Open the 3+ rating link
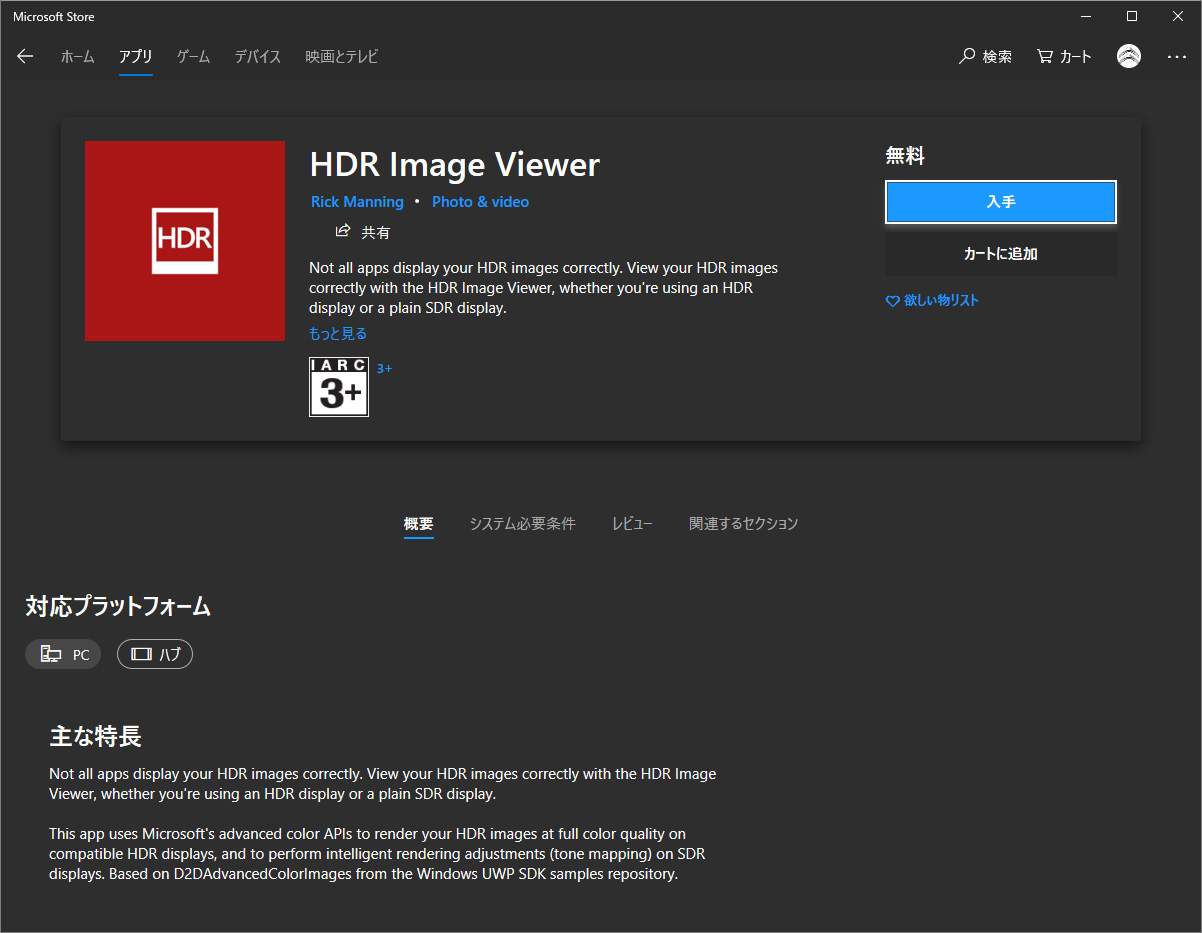1202x933 pixels. tap(384, 368)
